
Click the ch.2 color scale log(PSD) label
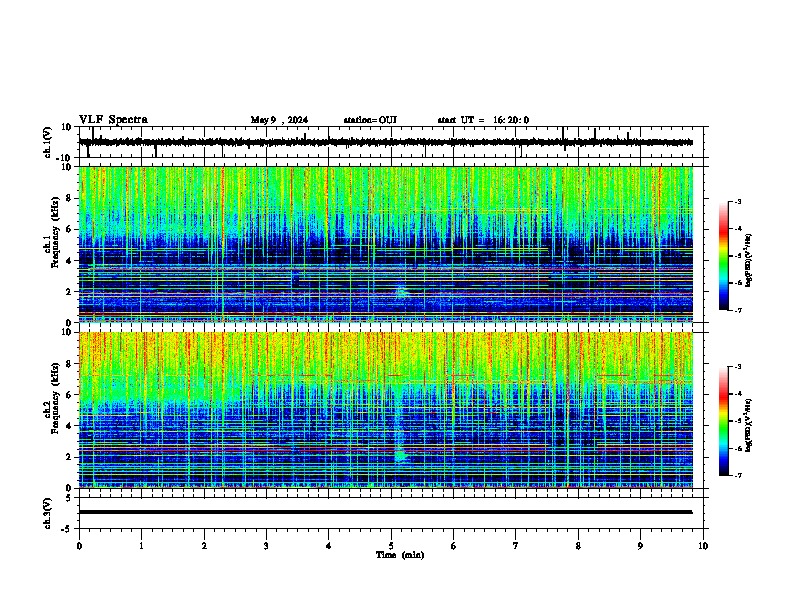[749, 425]
